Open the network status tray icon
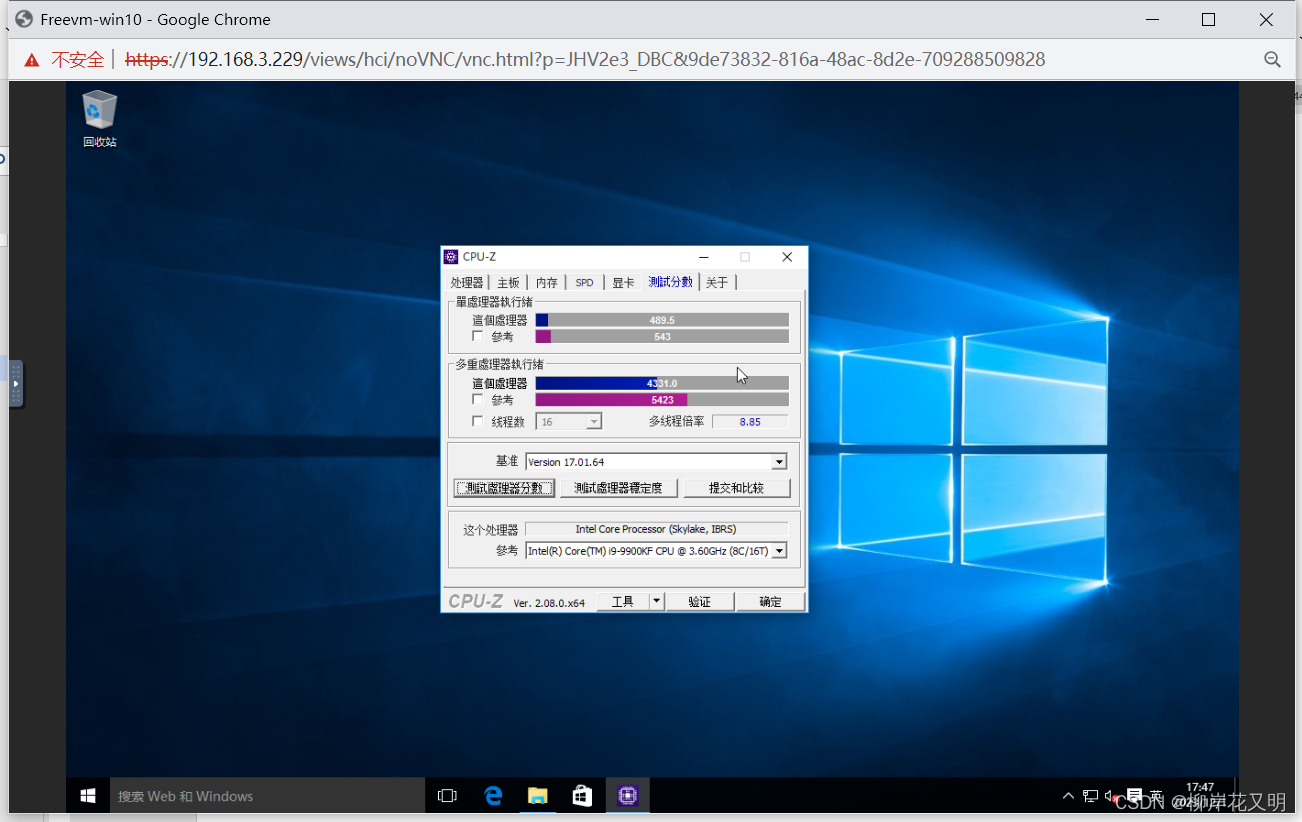The image size is (1302, 822). click(x=1090, y=796)
